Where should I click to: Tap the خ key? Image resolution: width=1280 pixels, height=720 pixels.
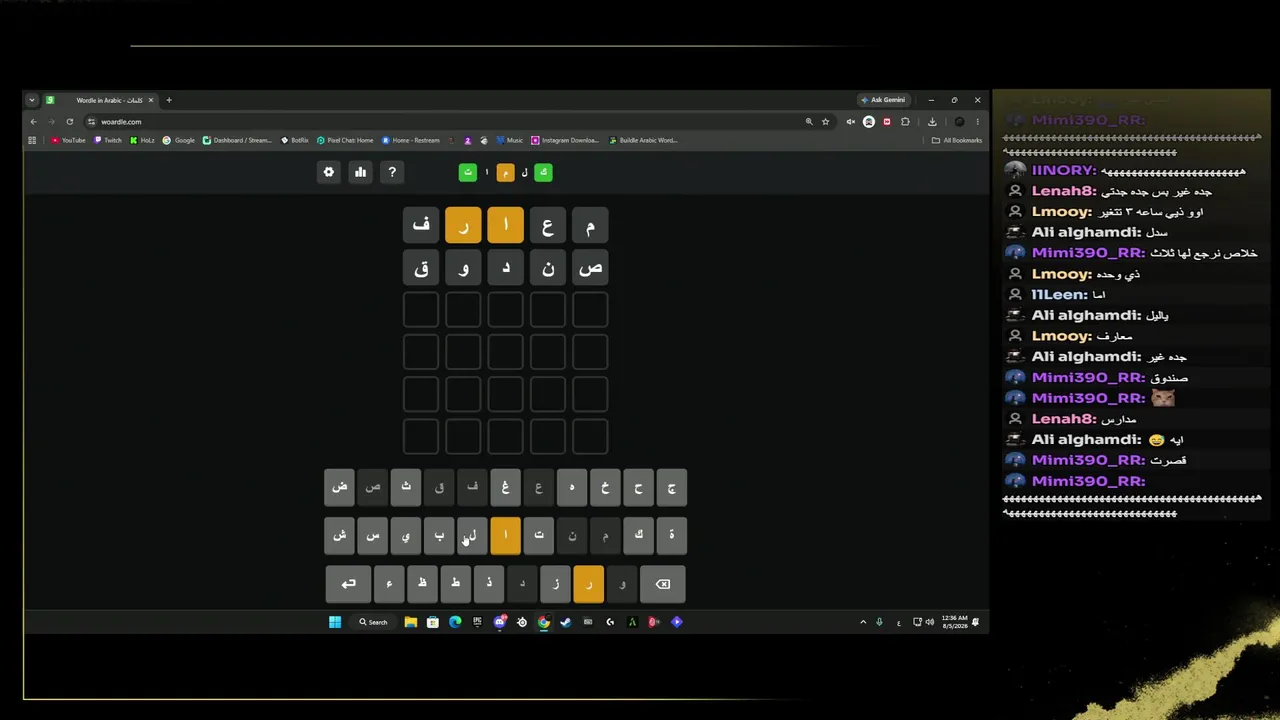tap(605, 487)
